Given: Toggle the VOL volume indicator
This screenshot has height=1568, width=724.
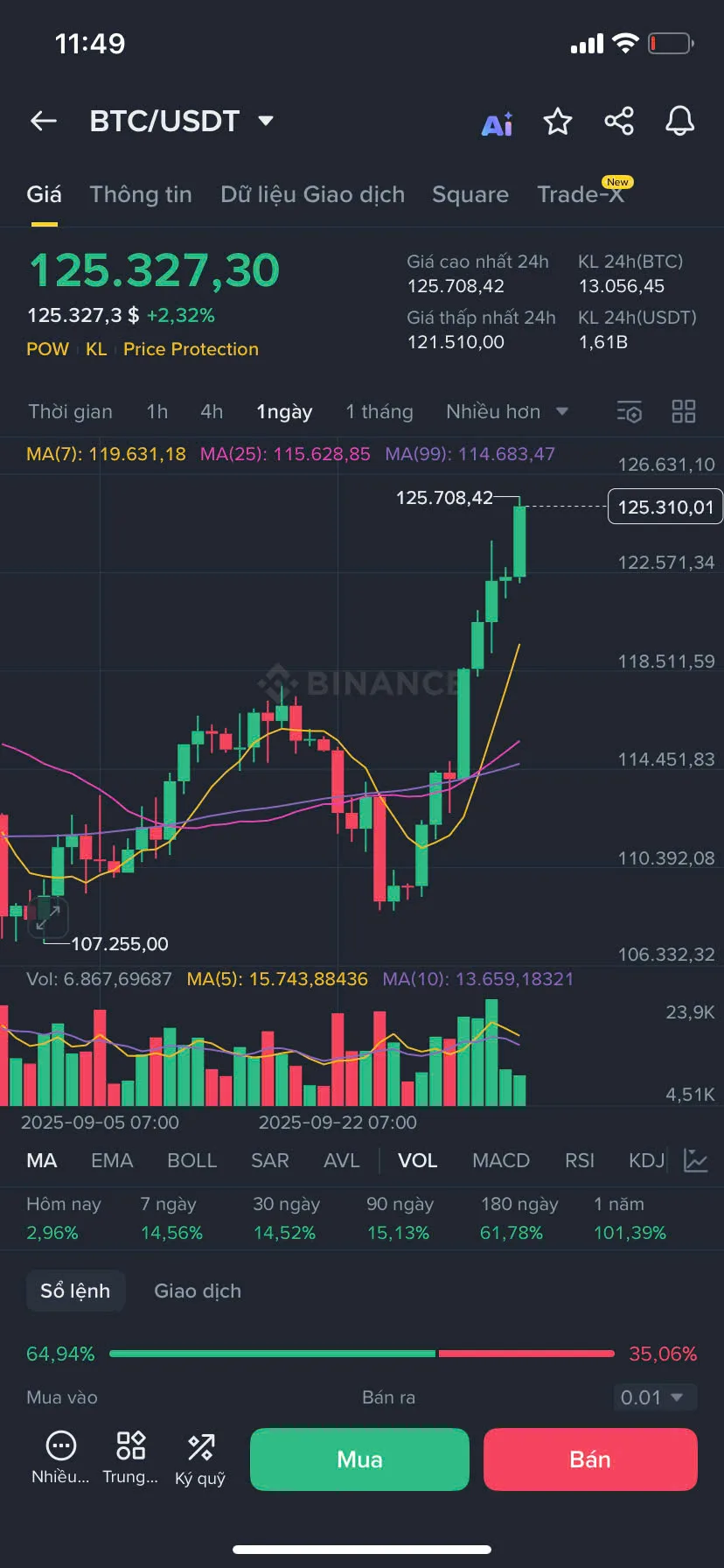Looking at the screenshot, I should (417, 1160).
